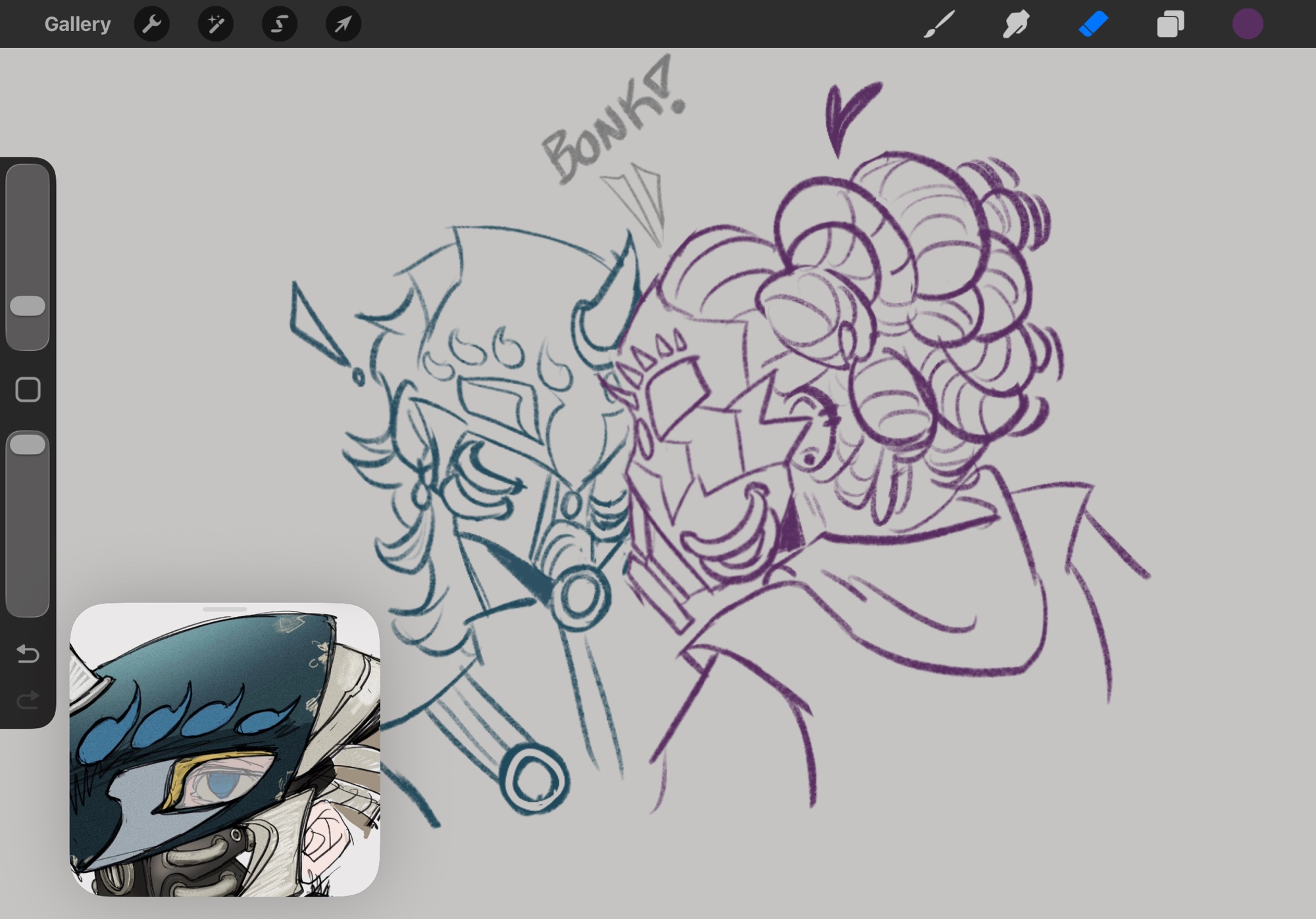Select the Brush tool

(x=939, y=24)
